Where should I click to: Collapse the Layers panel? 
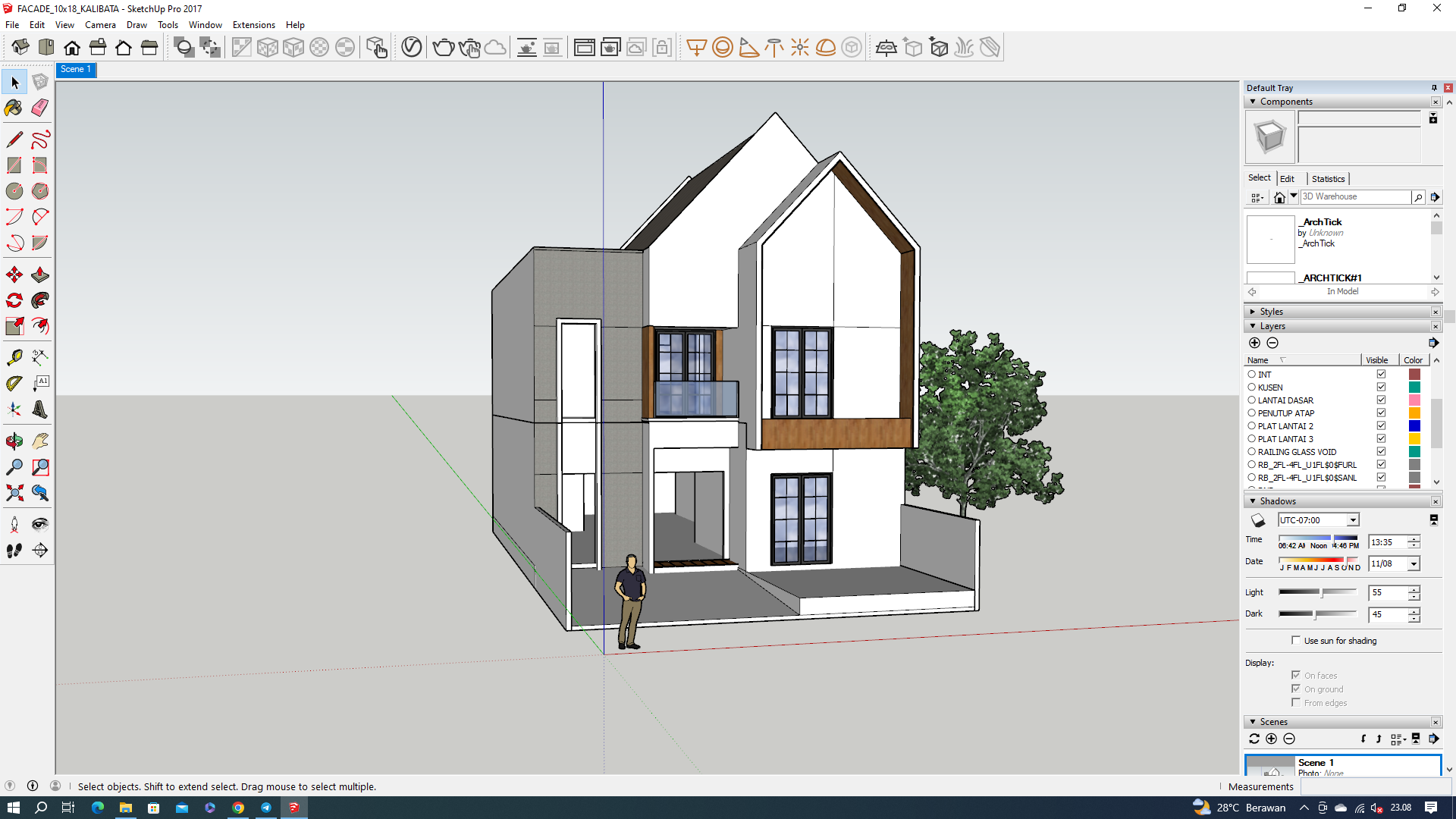1253,326
